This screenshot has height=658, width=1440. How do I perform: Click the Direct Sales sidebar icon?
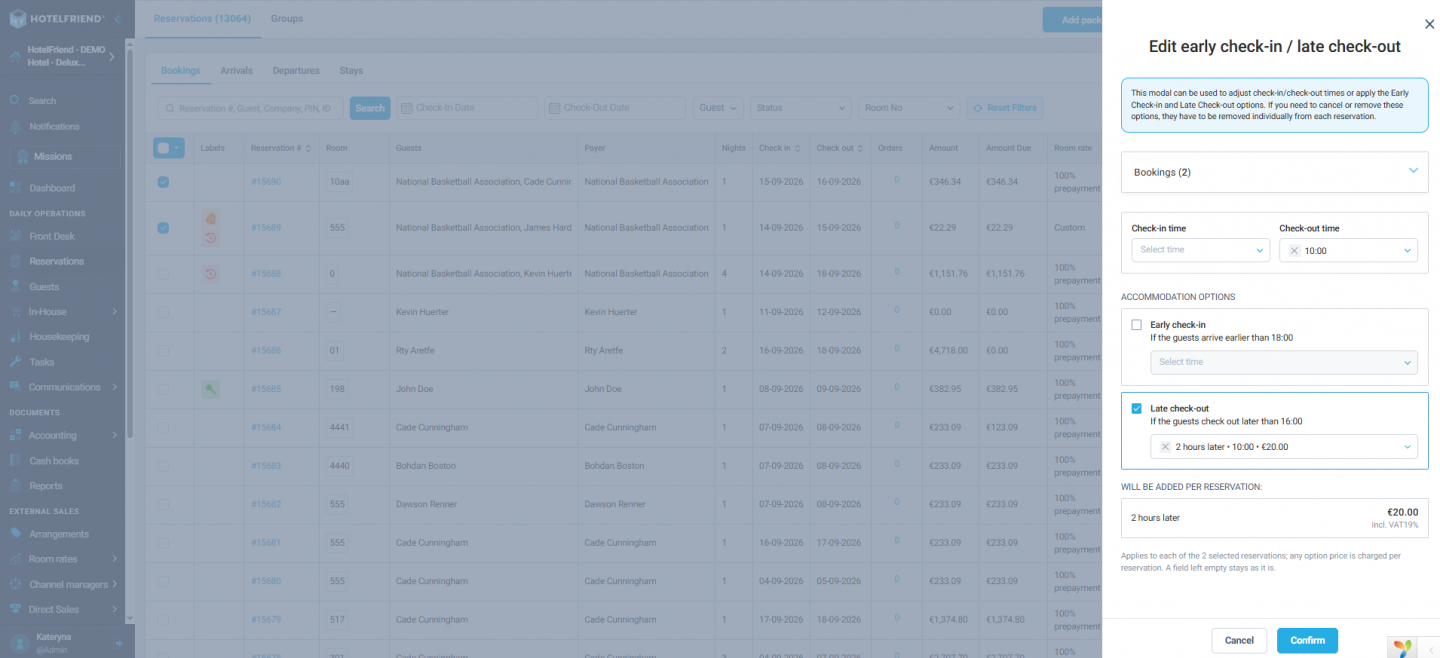pos(15,609)
